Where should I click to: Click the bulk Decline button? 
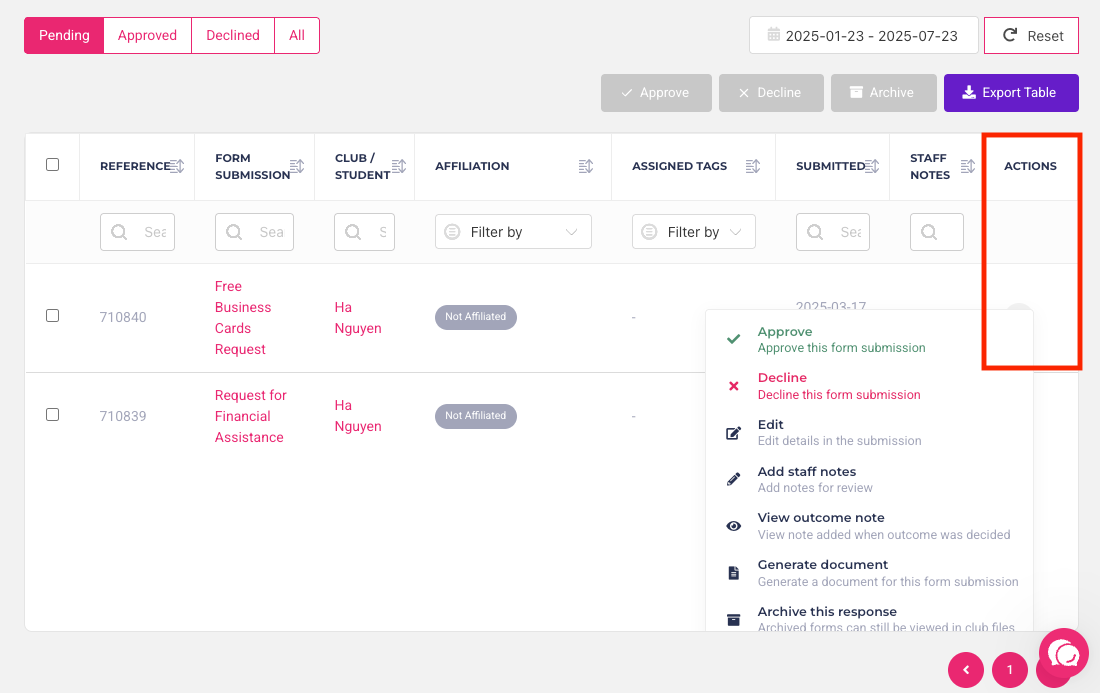coord(771,93)
